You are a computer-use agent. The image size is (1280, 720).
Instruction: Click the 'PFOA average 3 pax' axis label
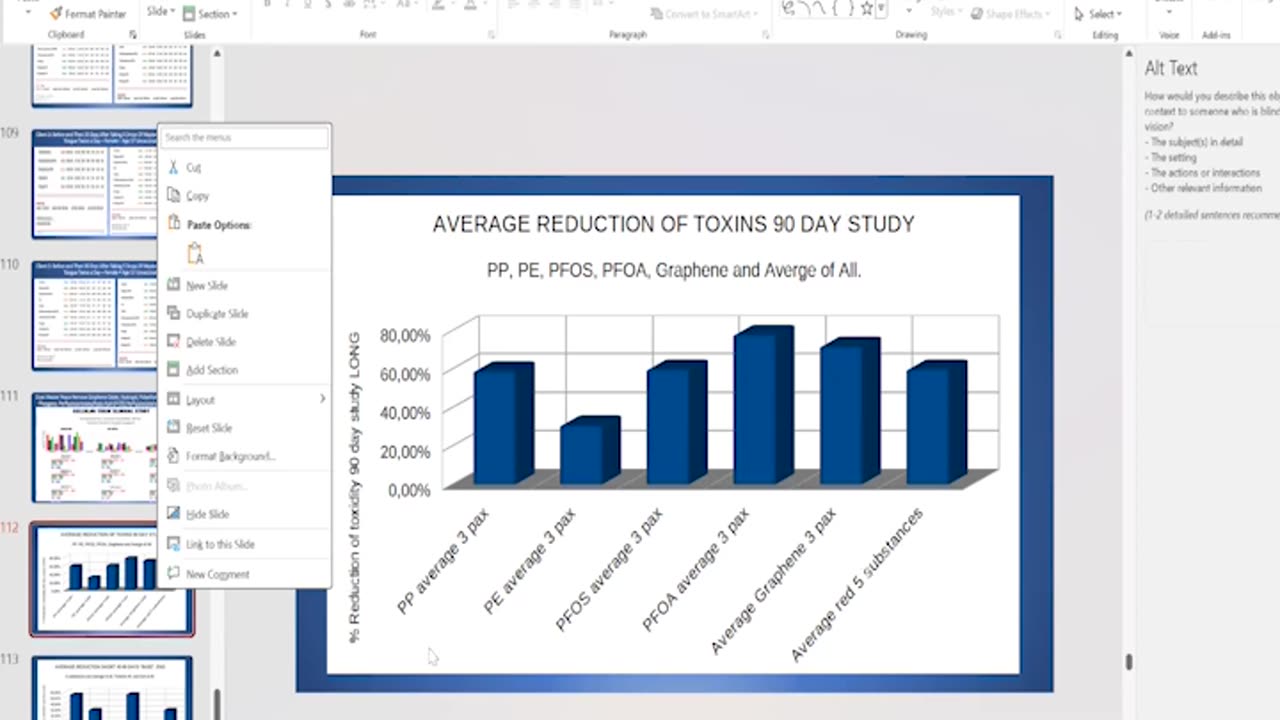[x=696, y=570]
